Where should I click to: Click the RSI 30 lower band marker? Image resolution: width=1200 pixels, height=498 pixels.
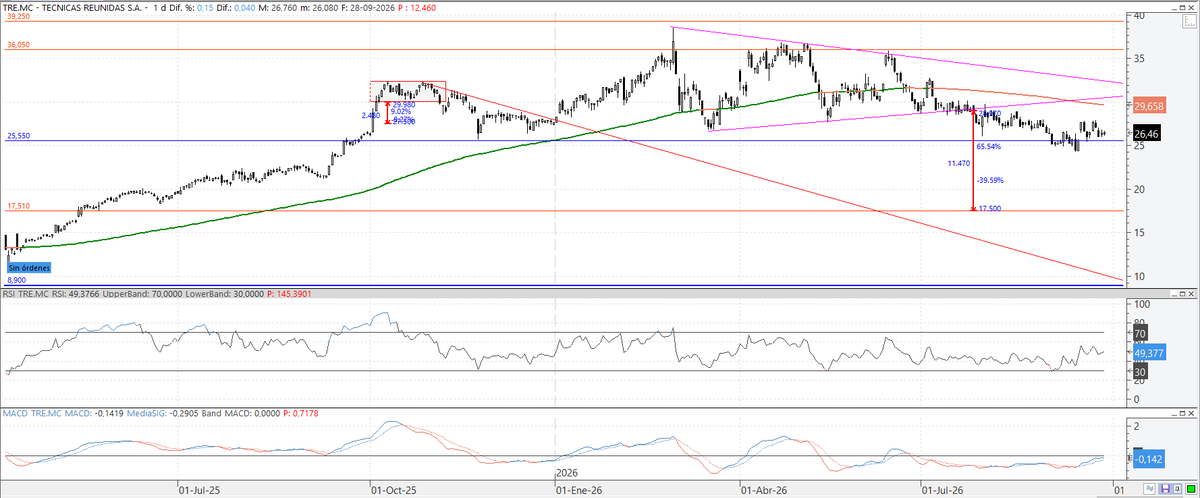(x=1140, y=371)
